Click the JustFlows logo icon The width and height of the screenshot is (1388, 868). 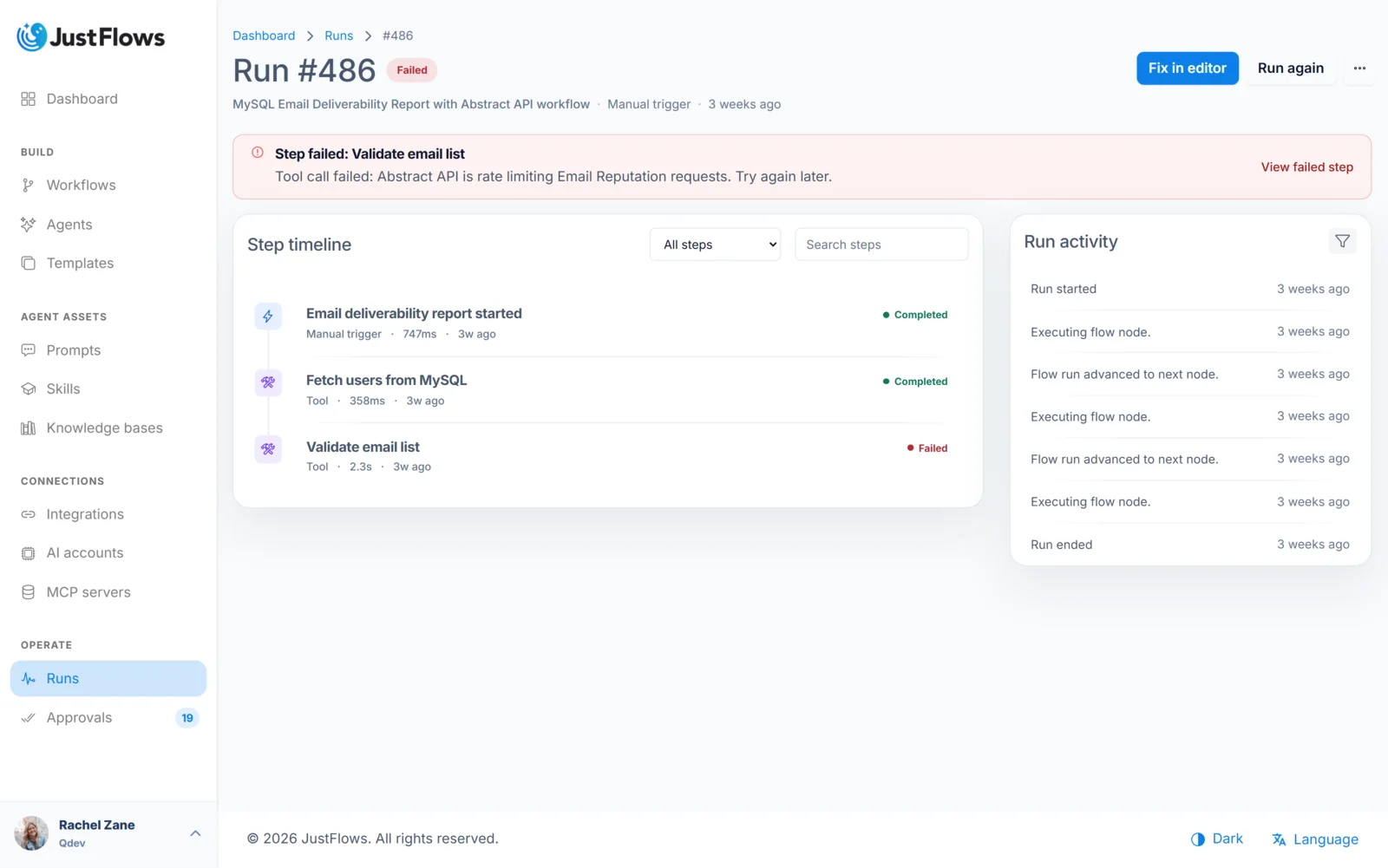(x=32, y=36)
